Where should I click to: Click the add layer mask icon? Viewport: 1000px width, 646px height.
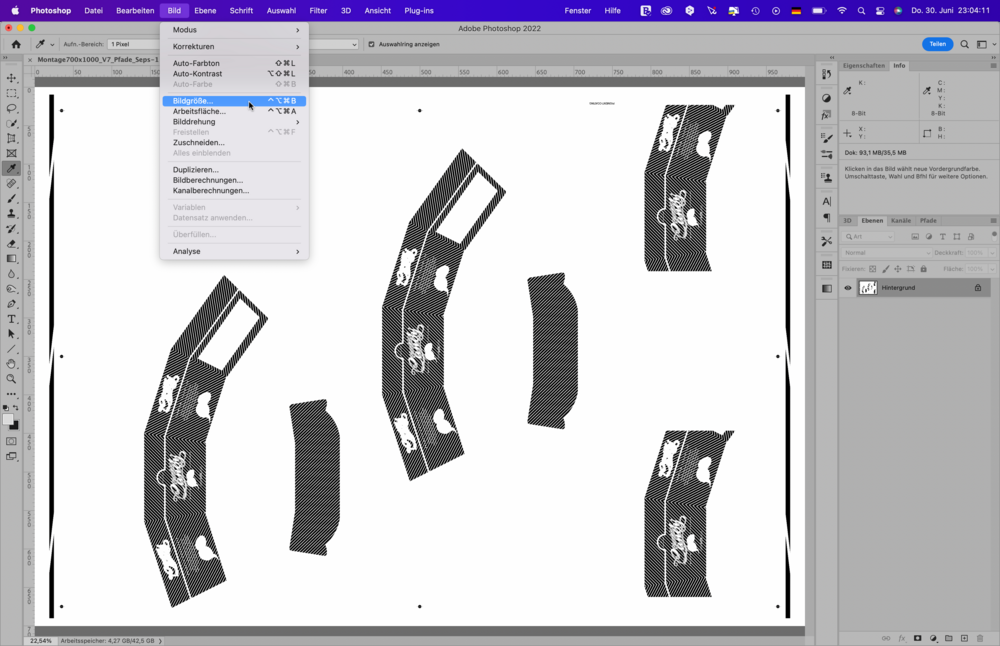click(x=918, y=638)
